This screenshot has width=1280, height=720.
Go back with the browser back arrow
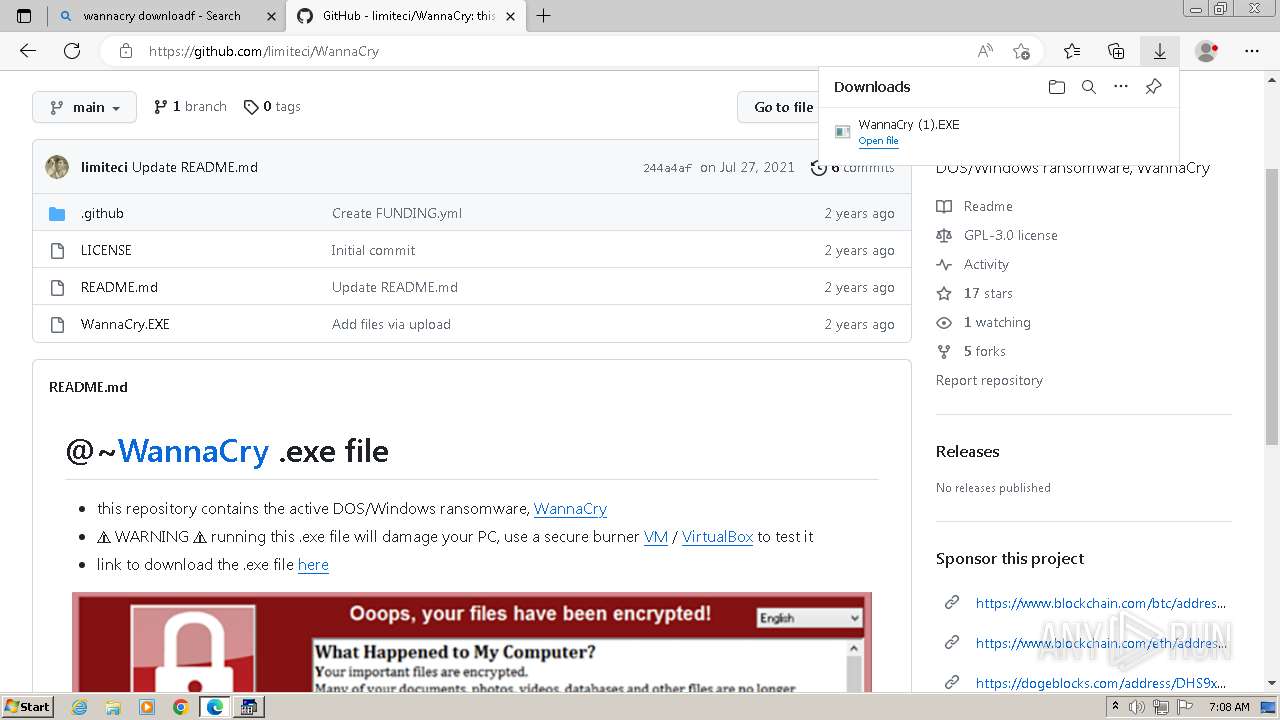click(x=28, y=51)
